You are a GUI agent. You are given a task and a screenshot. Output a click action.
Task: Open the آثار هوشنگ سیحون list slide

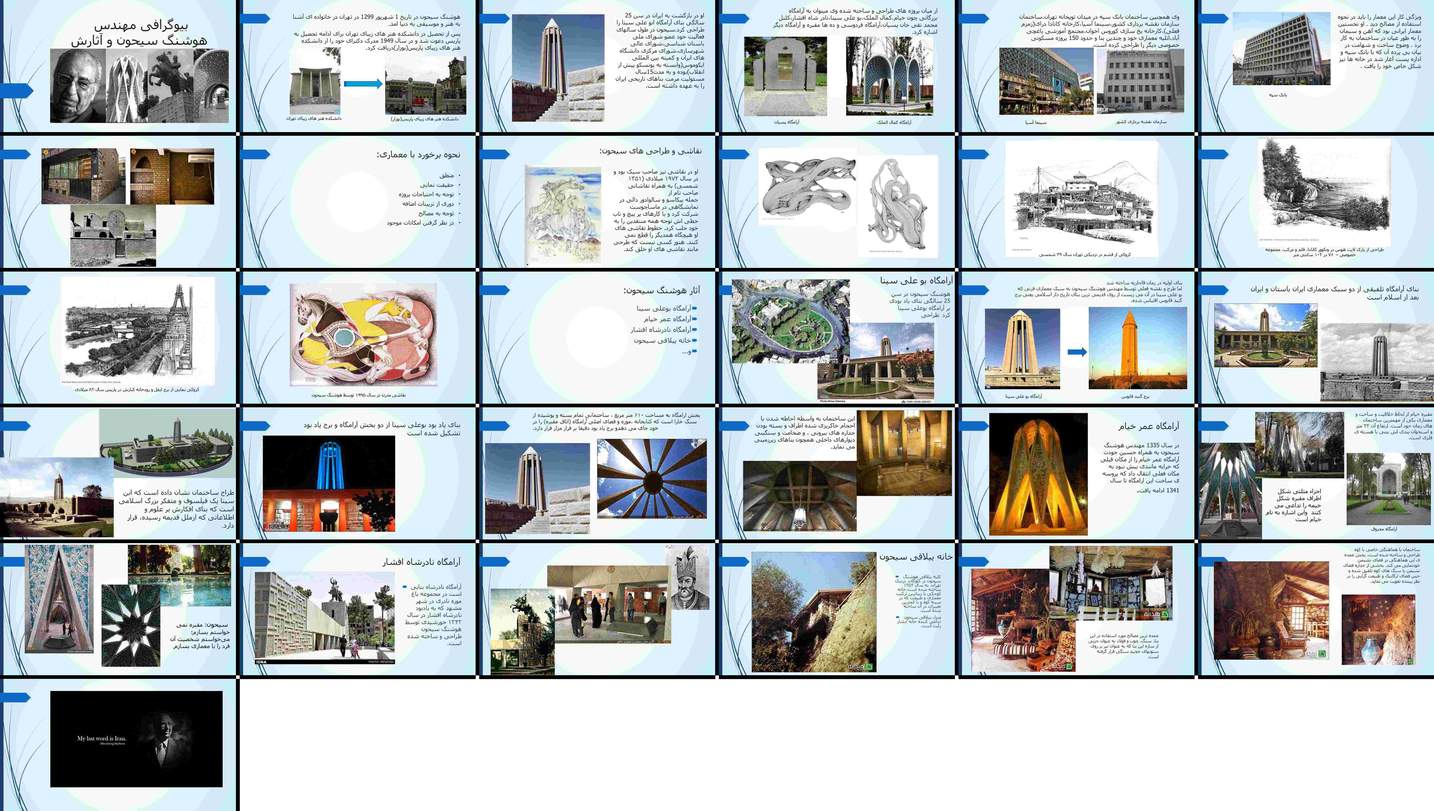tap(598, 338)
